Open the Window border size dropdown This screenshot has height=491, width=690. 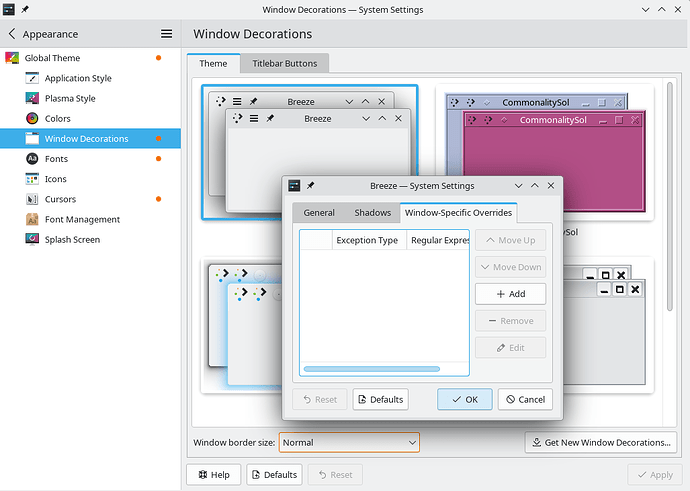point(349,443)
